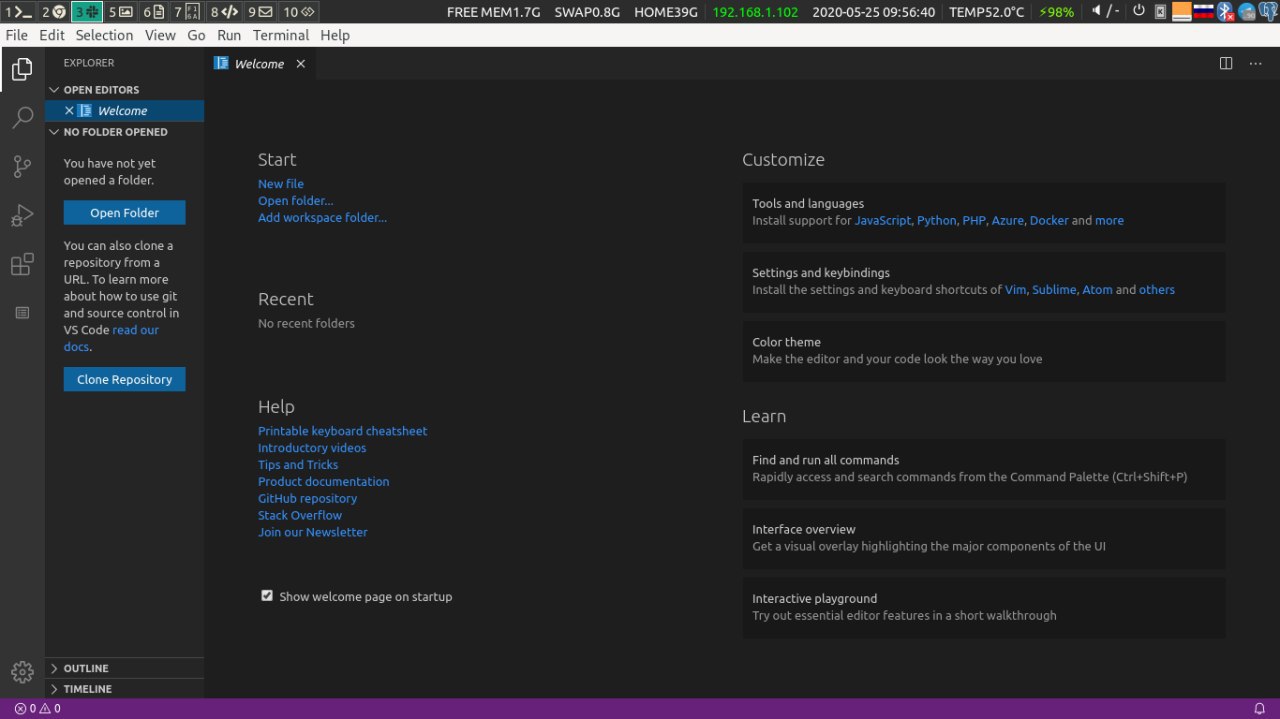
Task: Click the Russian flag keyboard layout icon
Action: pos(1203,12)
